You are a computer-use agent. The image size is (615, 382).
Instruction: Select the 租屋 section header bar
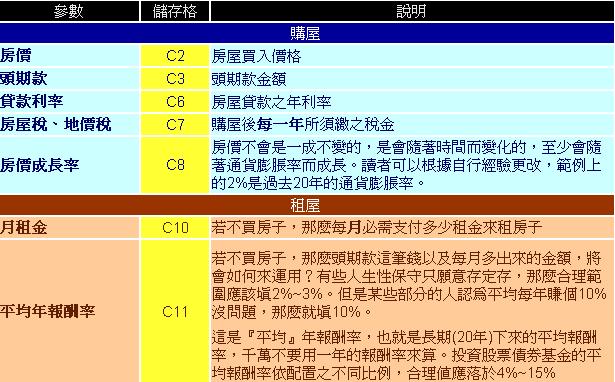(307, 204)
